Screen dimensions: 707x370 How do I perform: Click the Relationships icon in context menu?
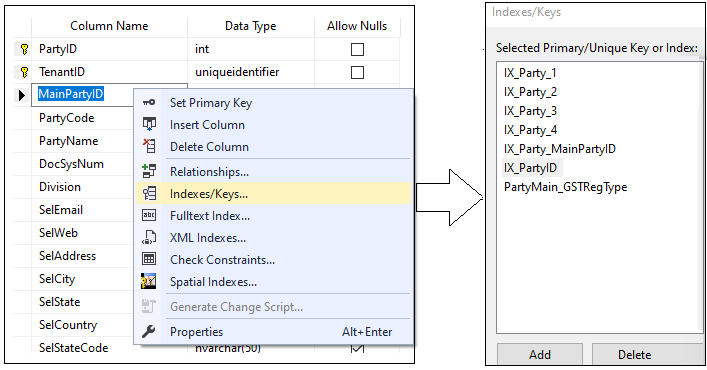(149, 171)
